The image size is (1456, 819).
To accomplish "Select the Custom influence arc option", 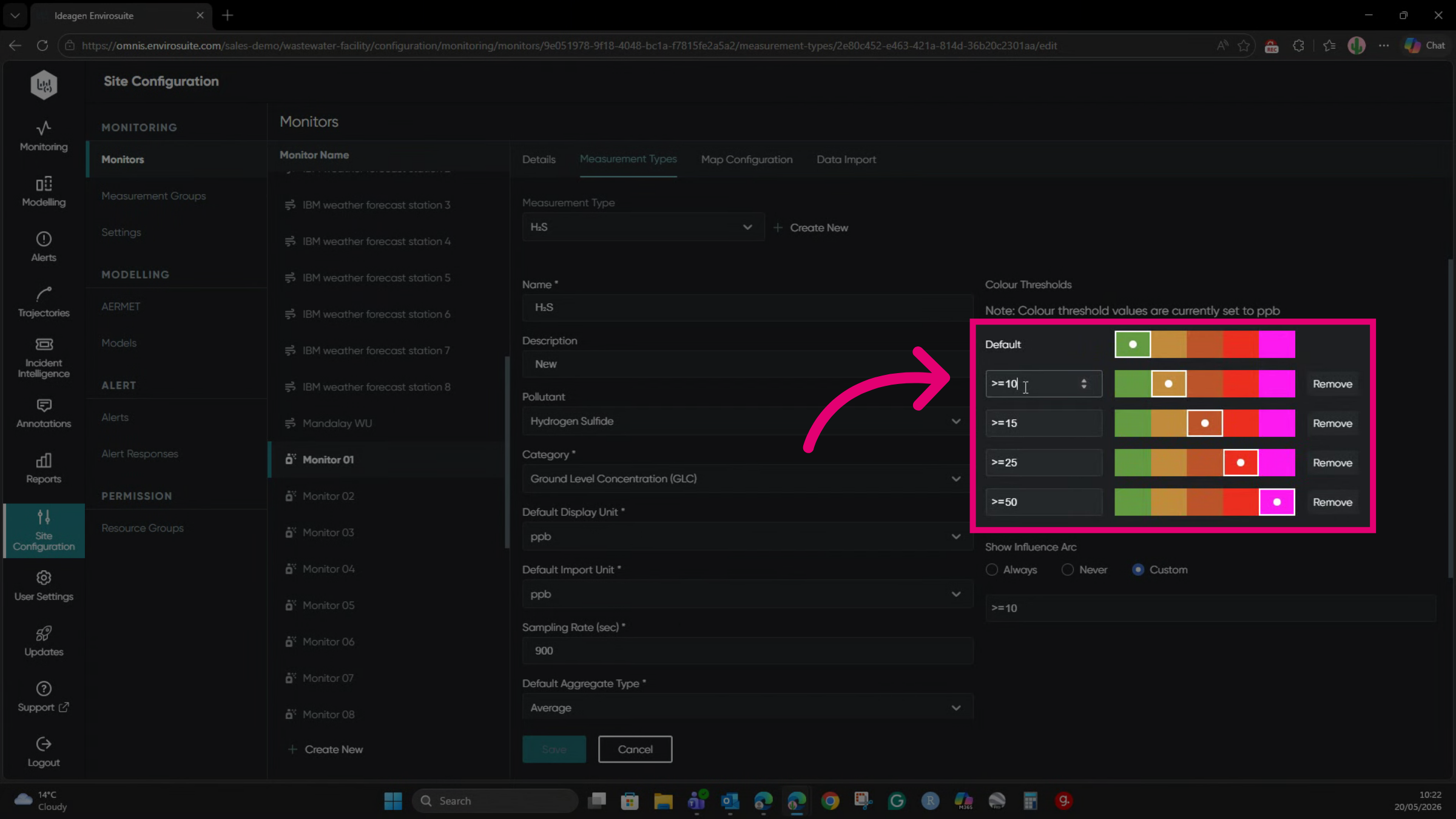I will [x=1138, y=570].
